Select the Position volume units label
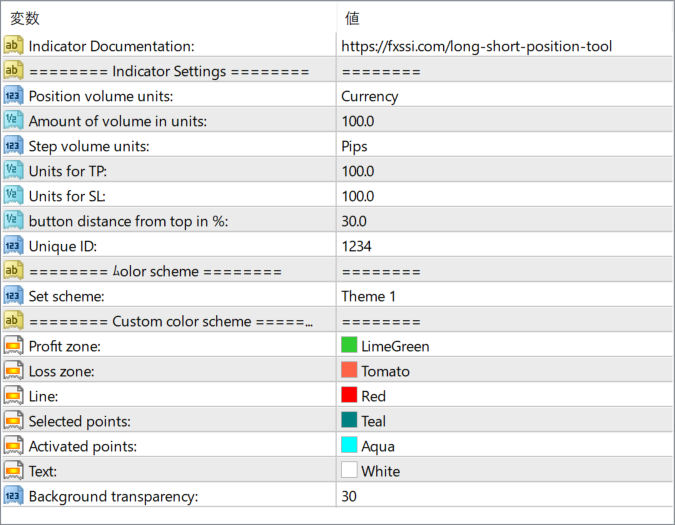The image size is (675, 525). pos(101,96)
